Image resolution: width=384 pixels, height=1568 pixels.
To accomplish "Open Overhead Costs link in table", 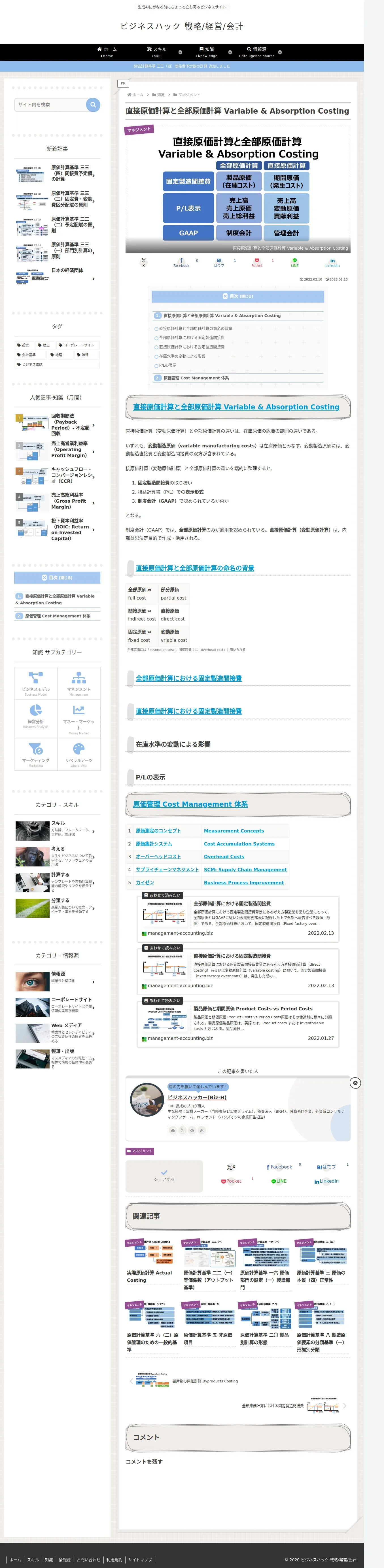I will coord(224,857).
